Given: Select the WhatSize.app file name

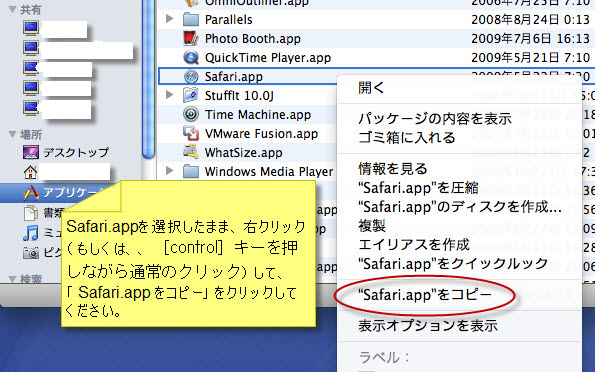Looking at the screenshot, I should tap(244, 153).
